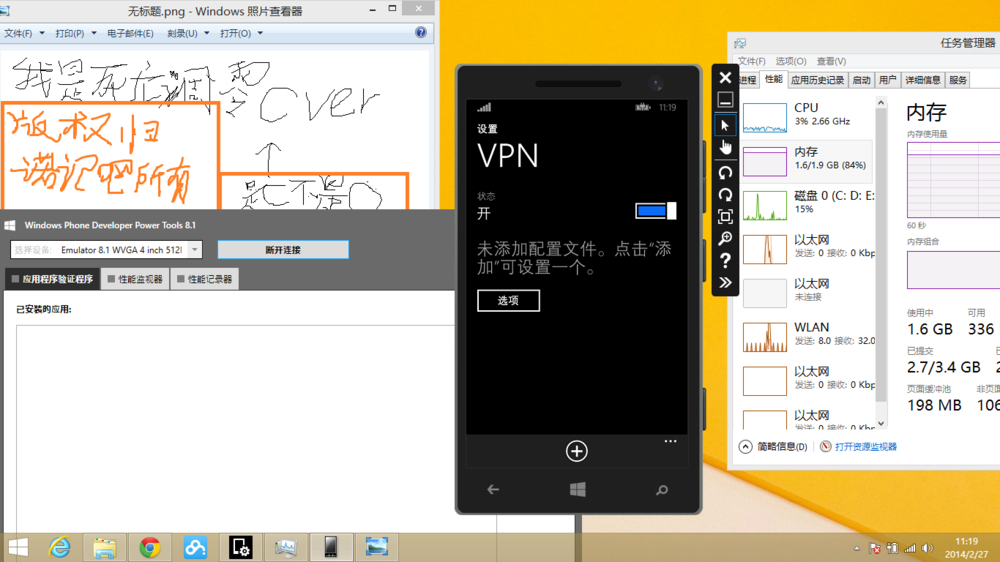
Task: Click 电子邮件(E) in Photo Viewer
Action: click(130, 33)
